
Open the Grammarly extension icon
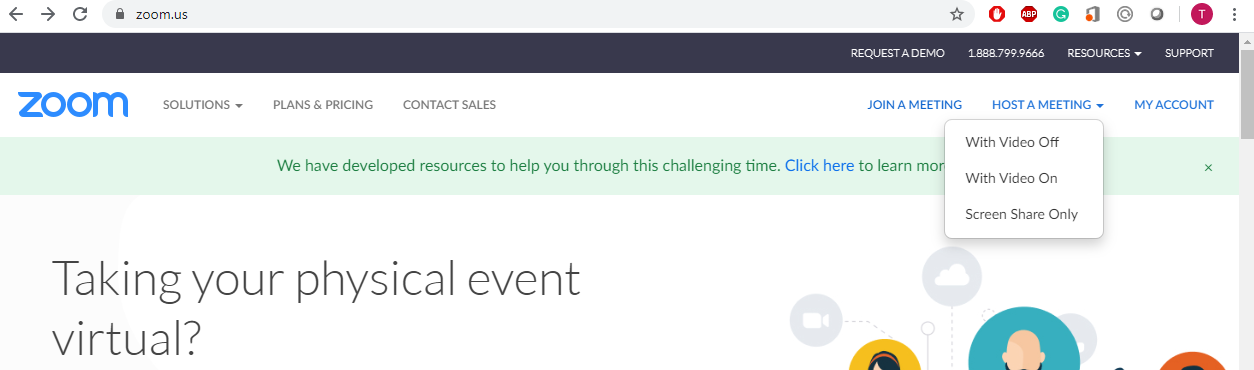pyautogui.click(x=1060, y=14)
